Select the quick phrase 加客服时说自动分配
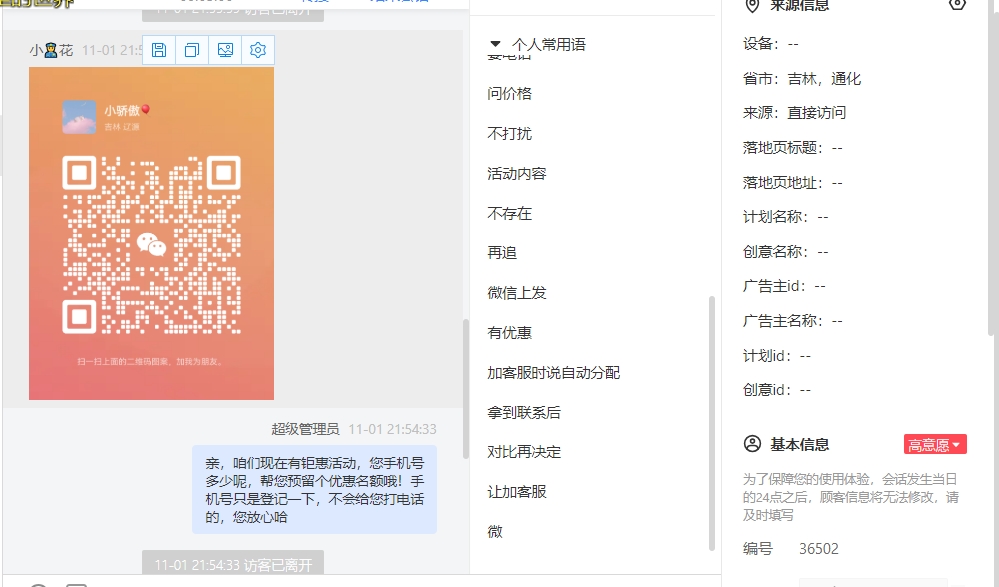This screenshot has width=999, height=587. 553,373
